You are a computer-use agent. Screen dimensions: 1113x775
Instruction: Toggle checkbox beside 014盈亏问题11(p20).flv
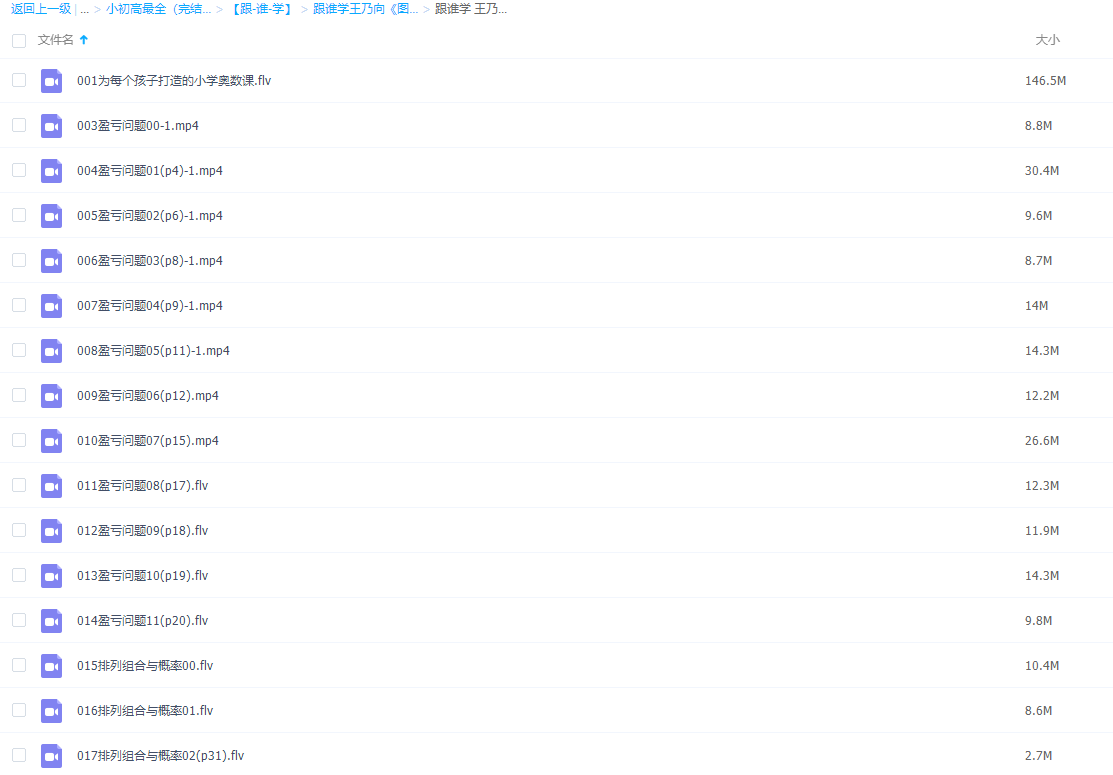coord(19,620)
